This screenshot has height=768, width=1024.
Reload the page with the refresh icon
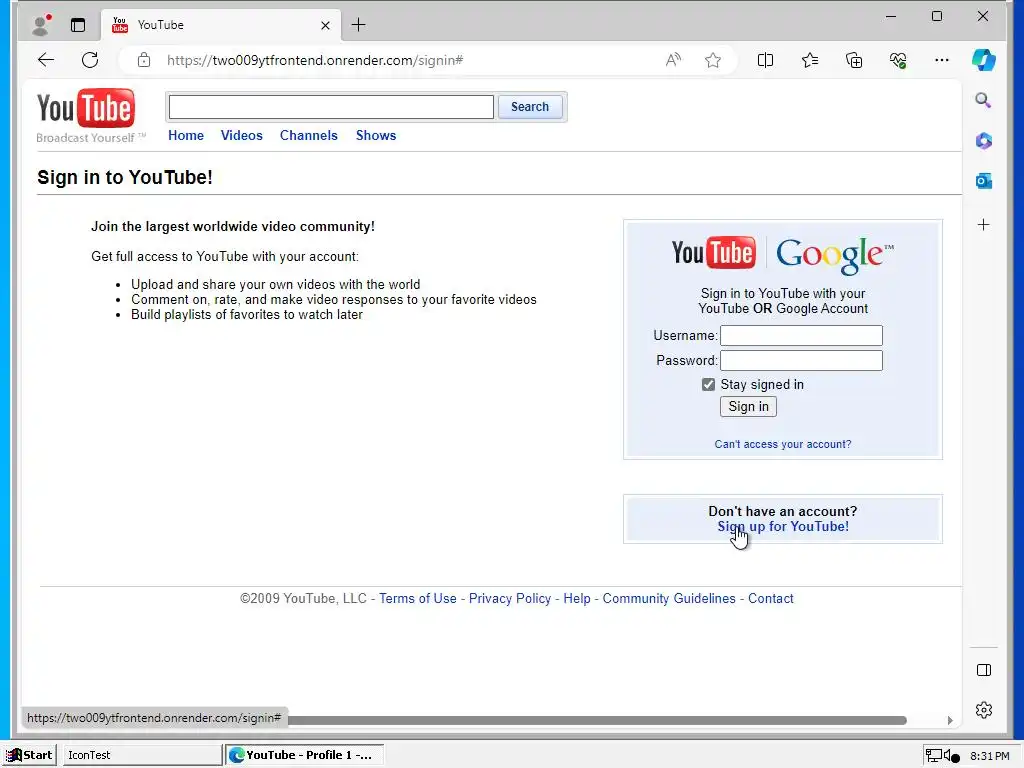point(90,60)
